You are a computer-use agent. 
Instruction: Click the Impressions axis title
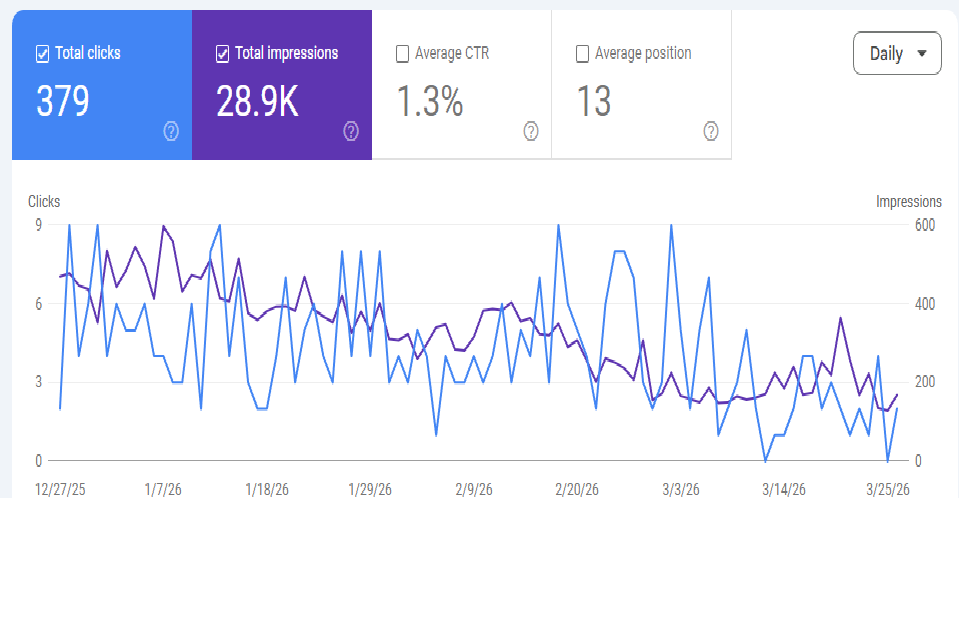pyautogui.click(x=908, y=202)
